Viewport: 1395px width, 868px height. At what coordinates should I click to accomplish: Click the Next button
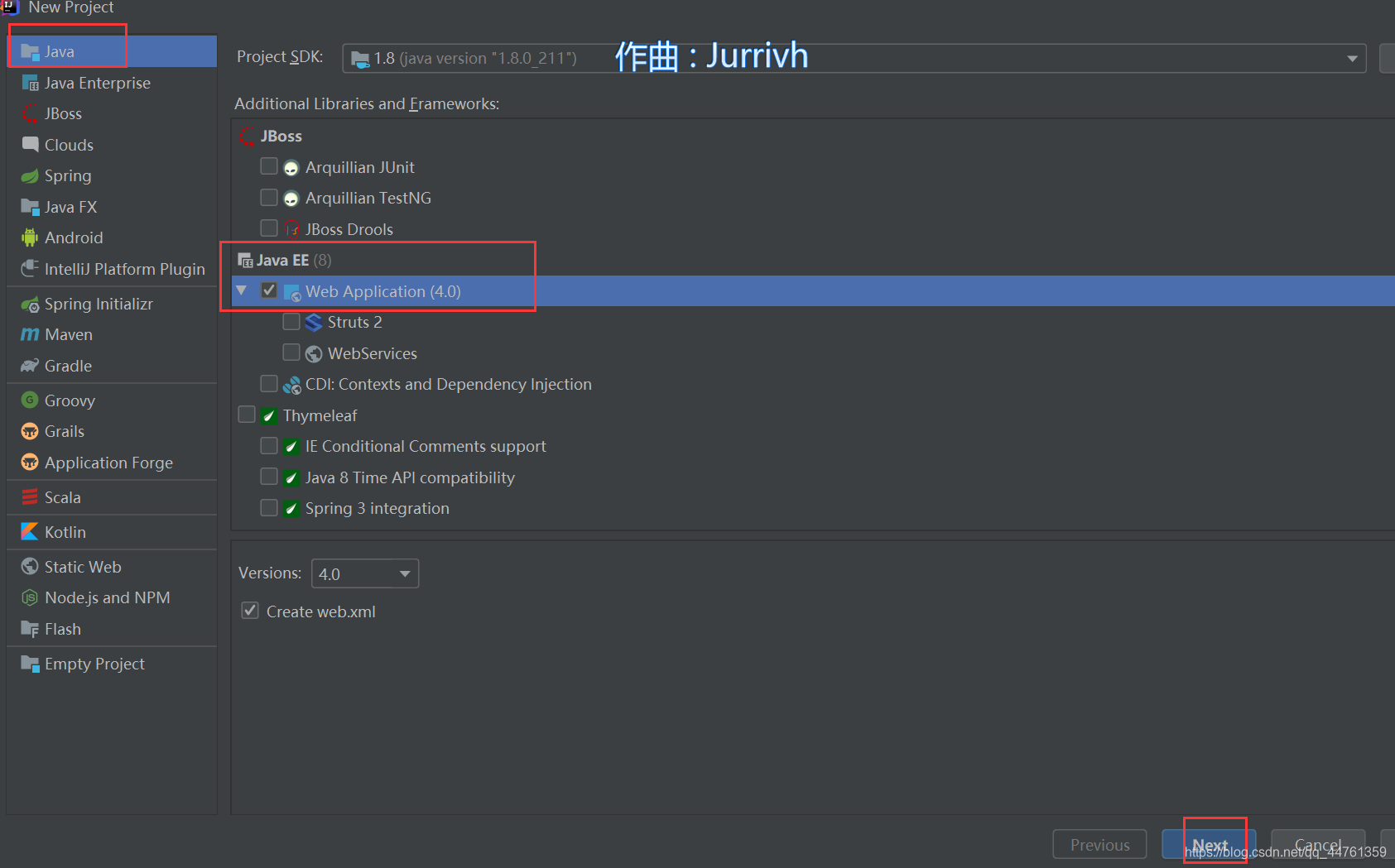coord(1210,844)
